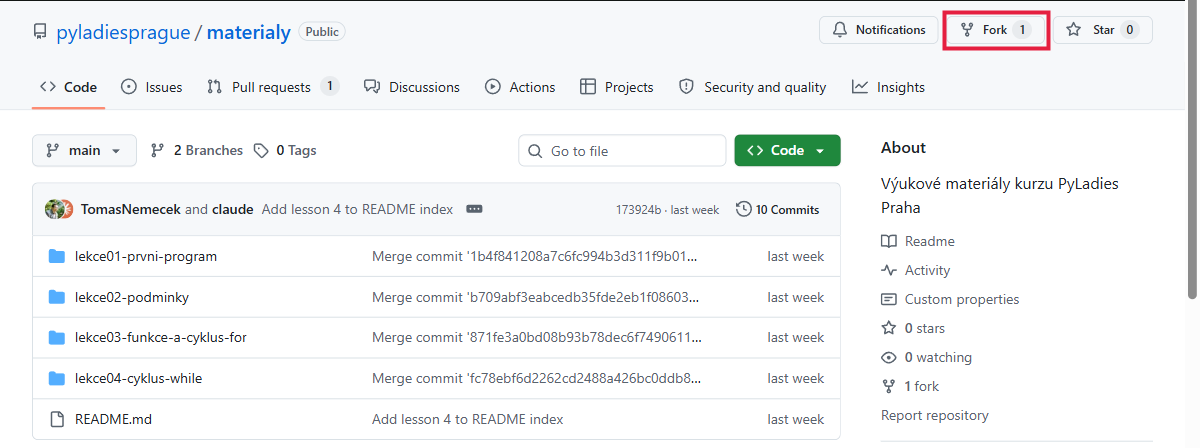The width and height of the screenshot is (1200, 448).
Task: Open README.md's Add lesson 4 commit
Action: [467, 419]
